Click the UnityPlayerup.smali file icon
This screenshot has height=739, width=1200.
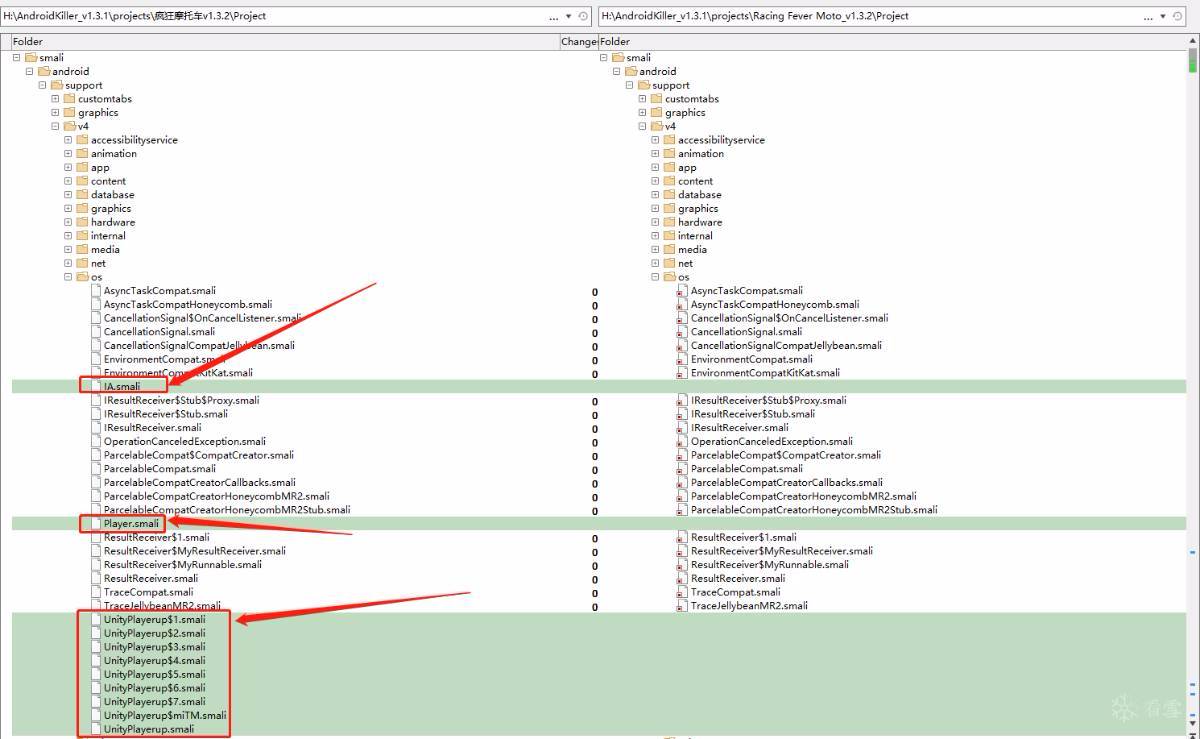96,729
